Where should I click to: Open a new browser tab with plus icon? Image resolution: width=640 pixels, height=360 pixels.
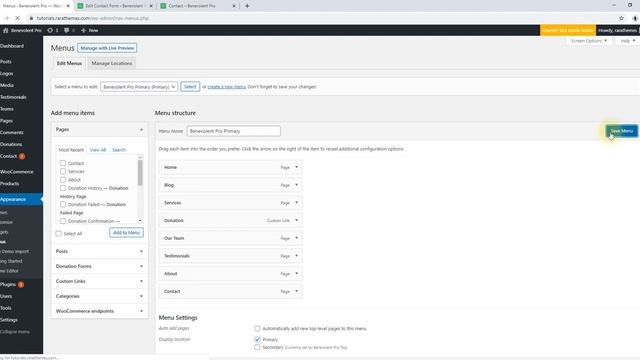[x=247, y=6]
